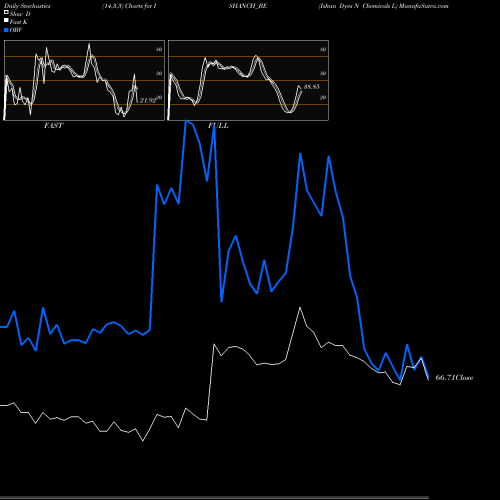Click the FULL chart label
Viewport: 500px width, 500px height.
click(218, 126)
